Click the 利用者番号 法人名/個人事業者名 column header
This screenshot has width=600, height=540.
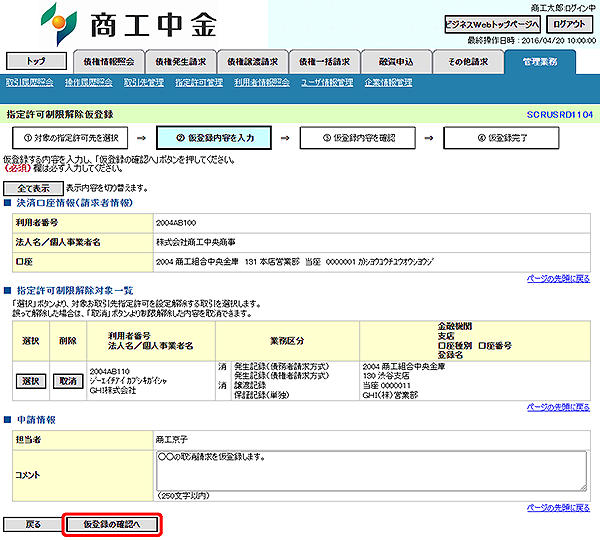point(150,341)
